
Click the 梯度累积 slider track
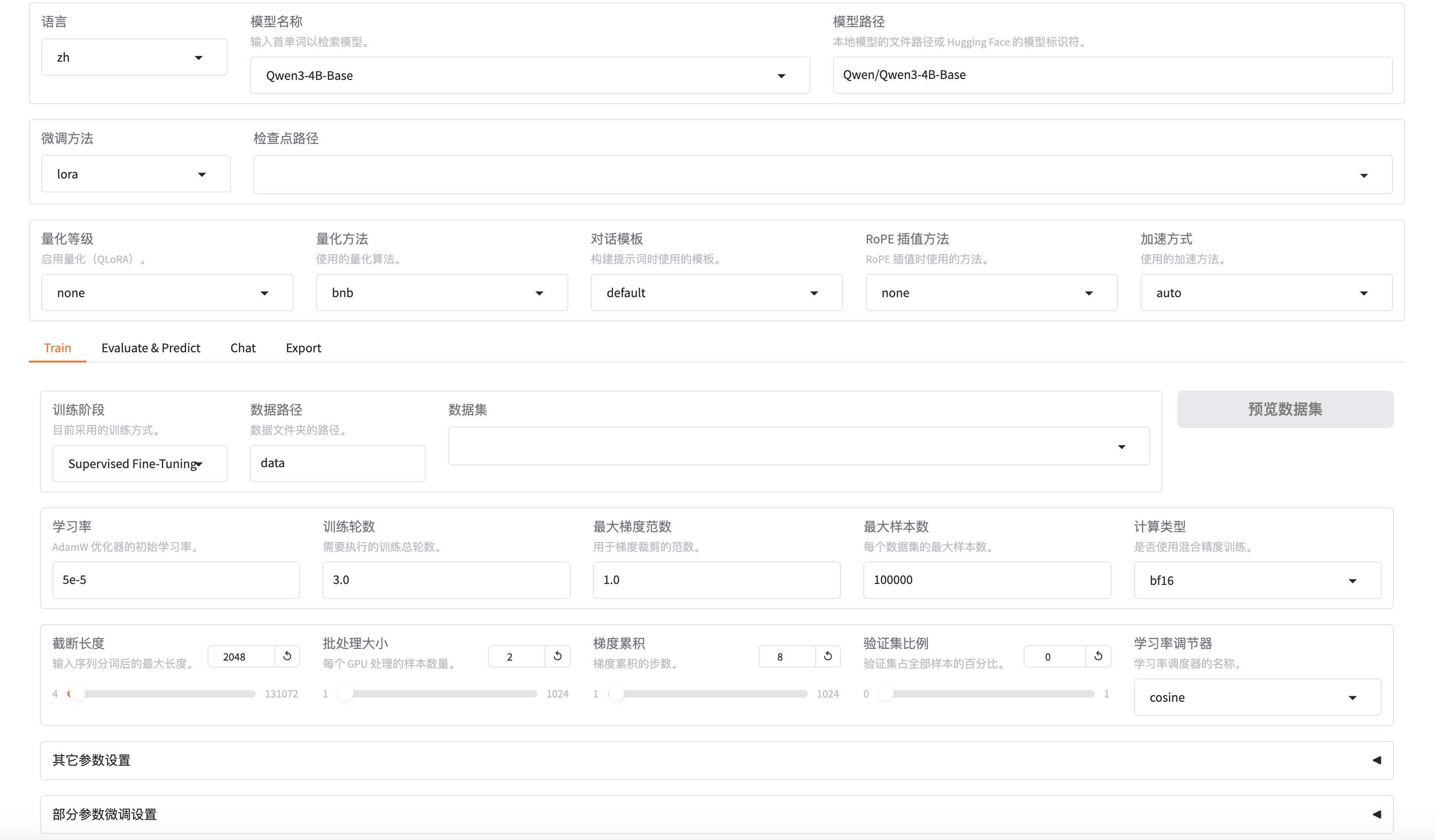click(x=708, y=694)
